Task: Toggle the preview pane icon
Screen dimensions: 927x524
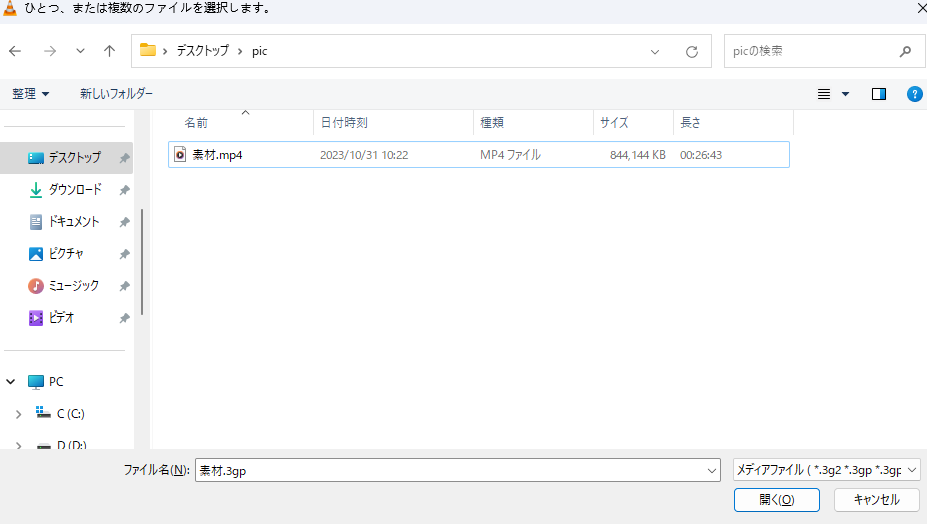Action: coord(879,94)
